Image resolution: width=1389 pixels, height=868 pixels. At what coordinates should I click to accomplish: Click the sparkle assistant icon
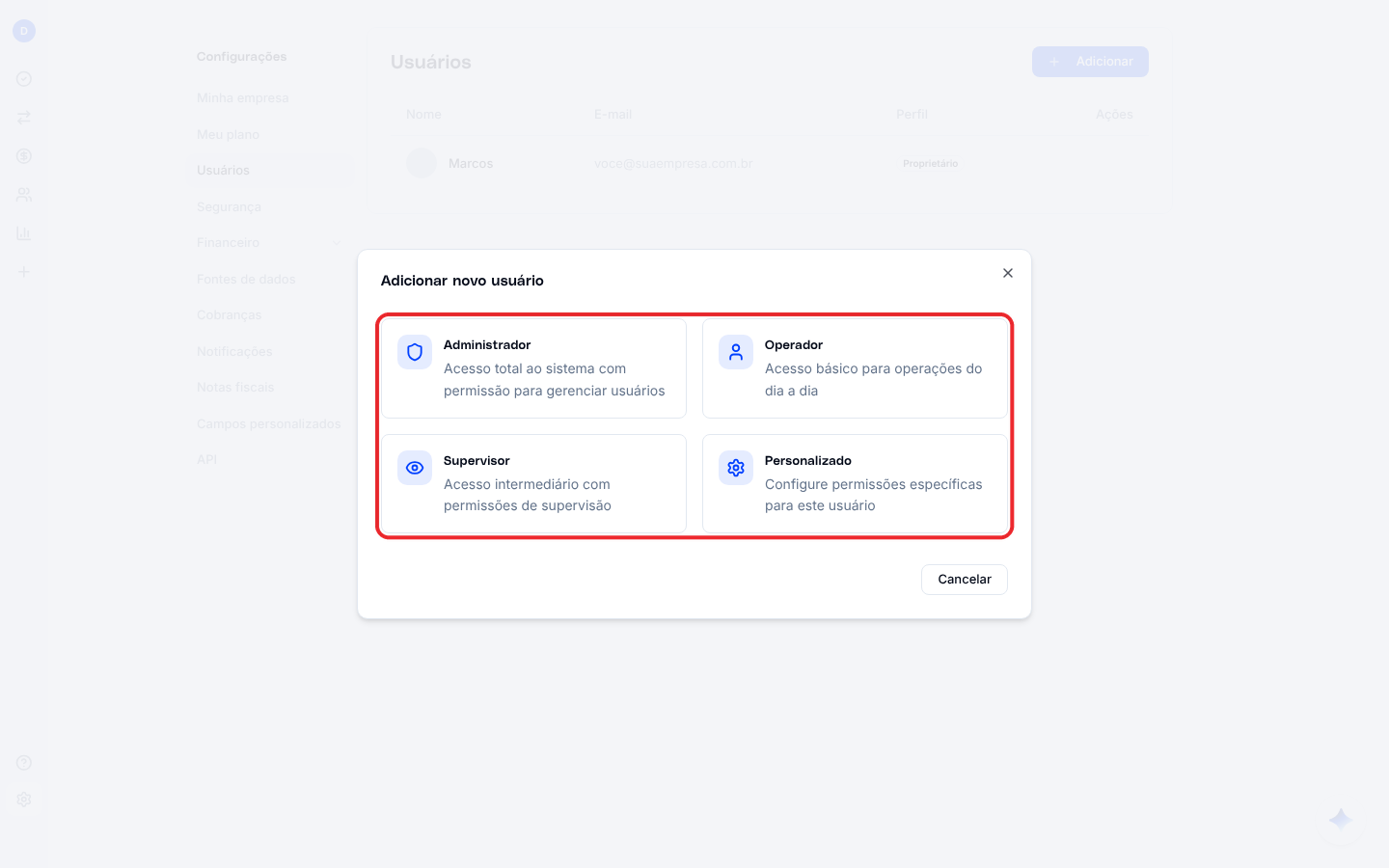1341,820
